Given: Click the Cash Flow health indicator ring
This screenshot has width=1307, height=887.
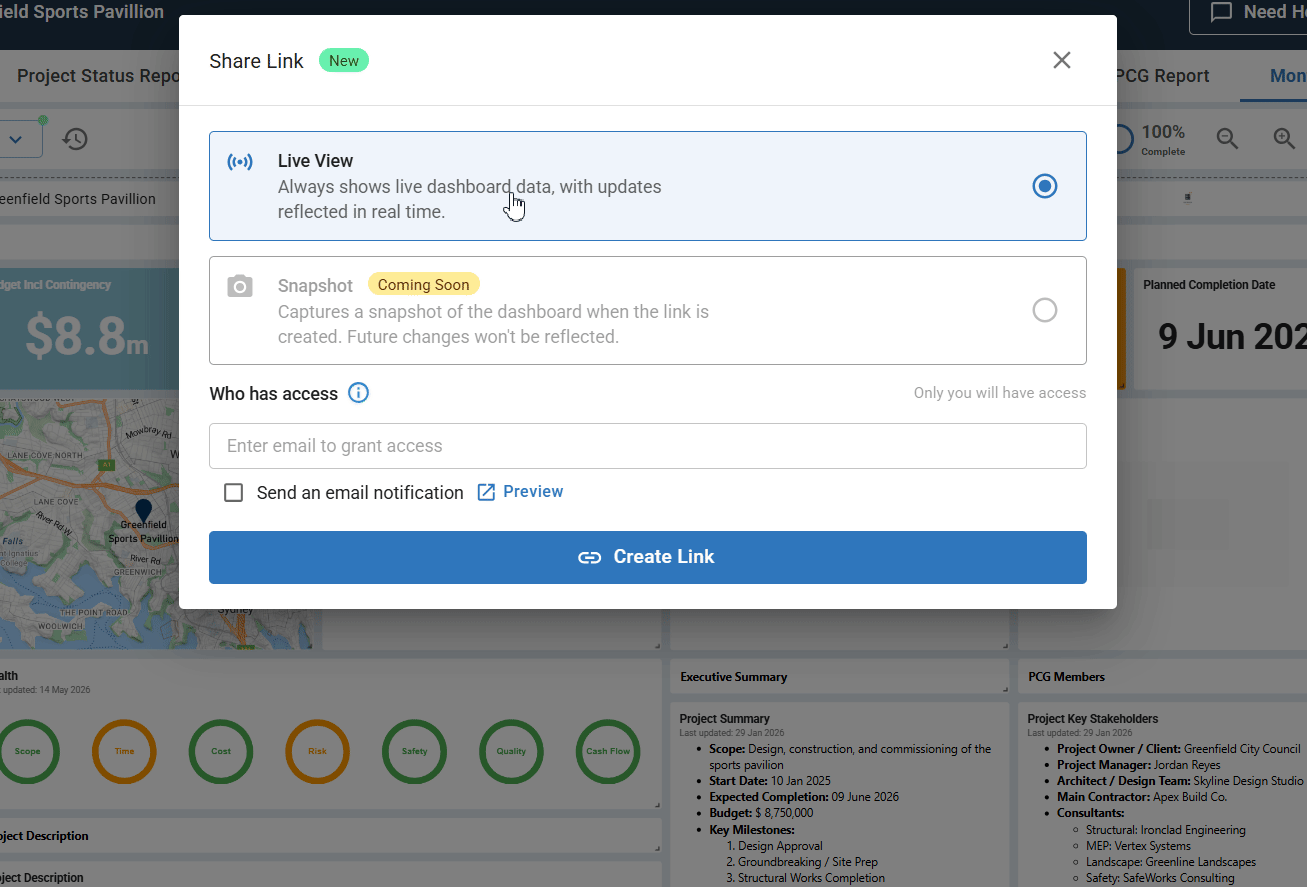Looking at the screenshot, I should tap(608, 751).
